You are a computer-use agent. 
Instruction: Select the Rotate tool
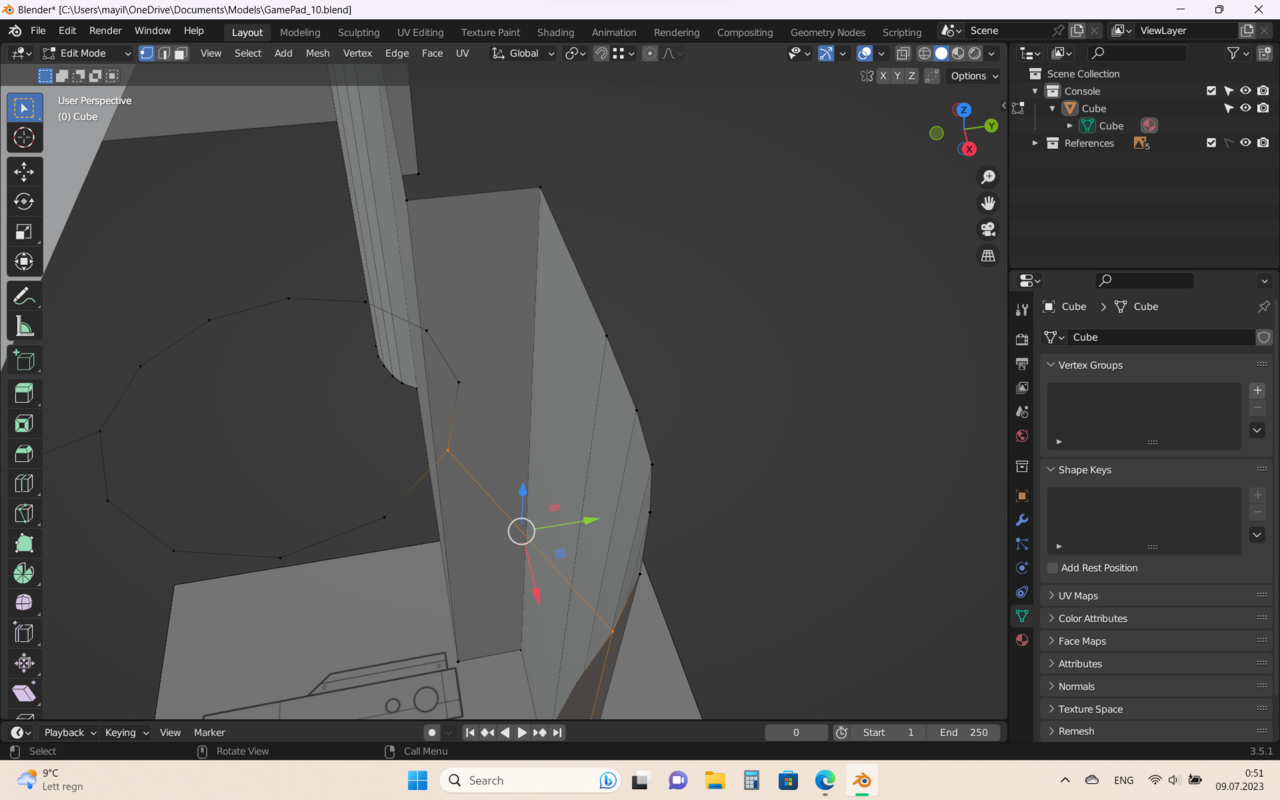[24, 202]
